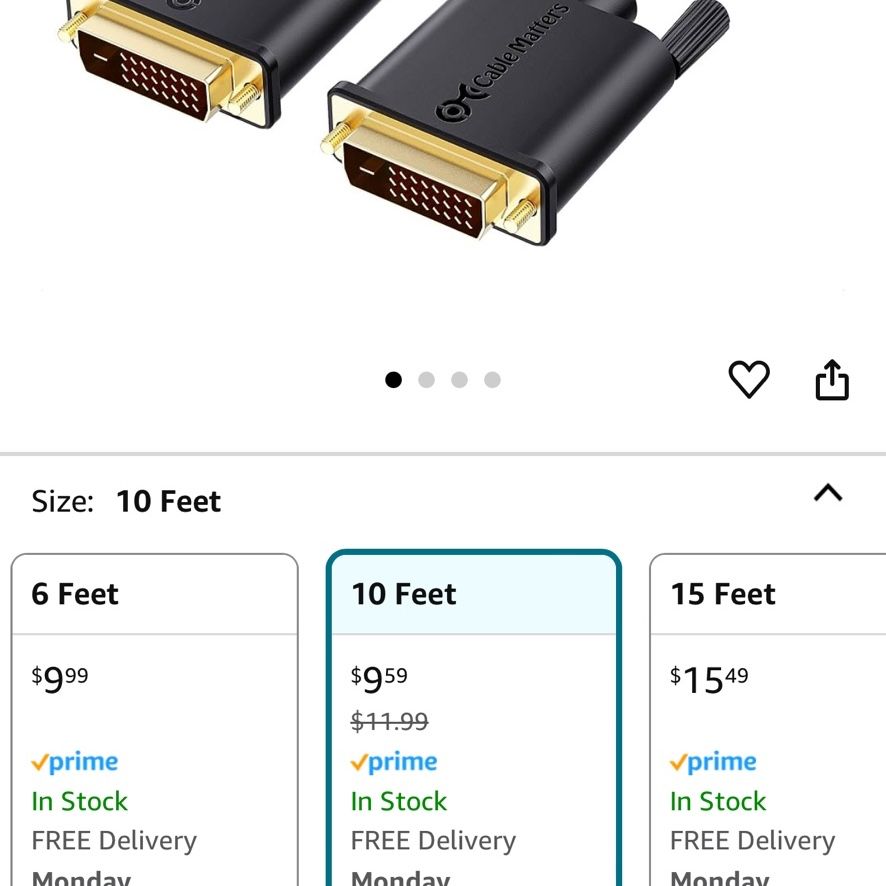The image size is (886, 886).
Task: Click the prime logo in 15 Feet card
Action: 713,762
